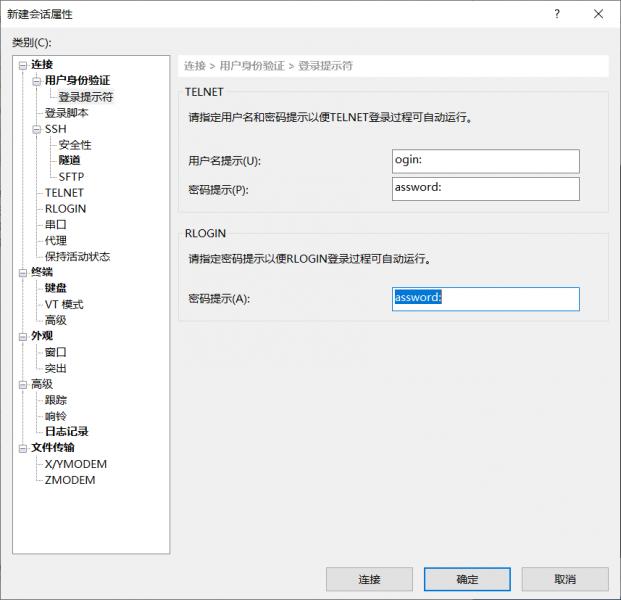Click the RLOGIN 密码提示 input field
621x600 pixels.
pyautogui.click(x=485, y=298)
